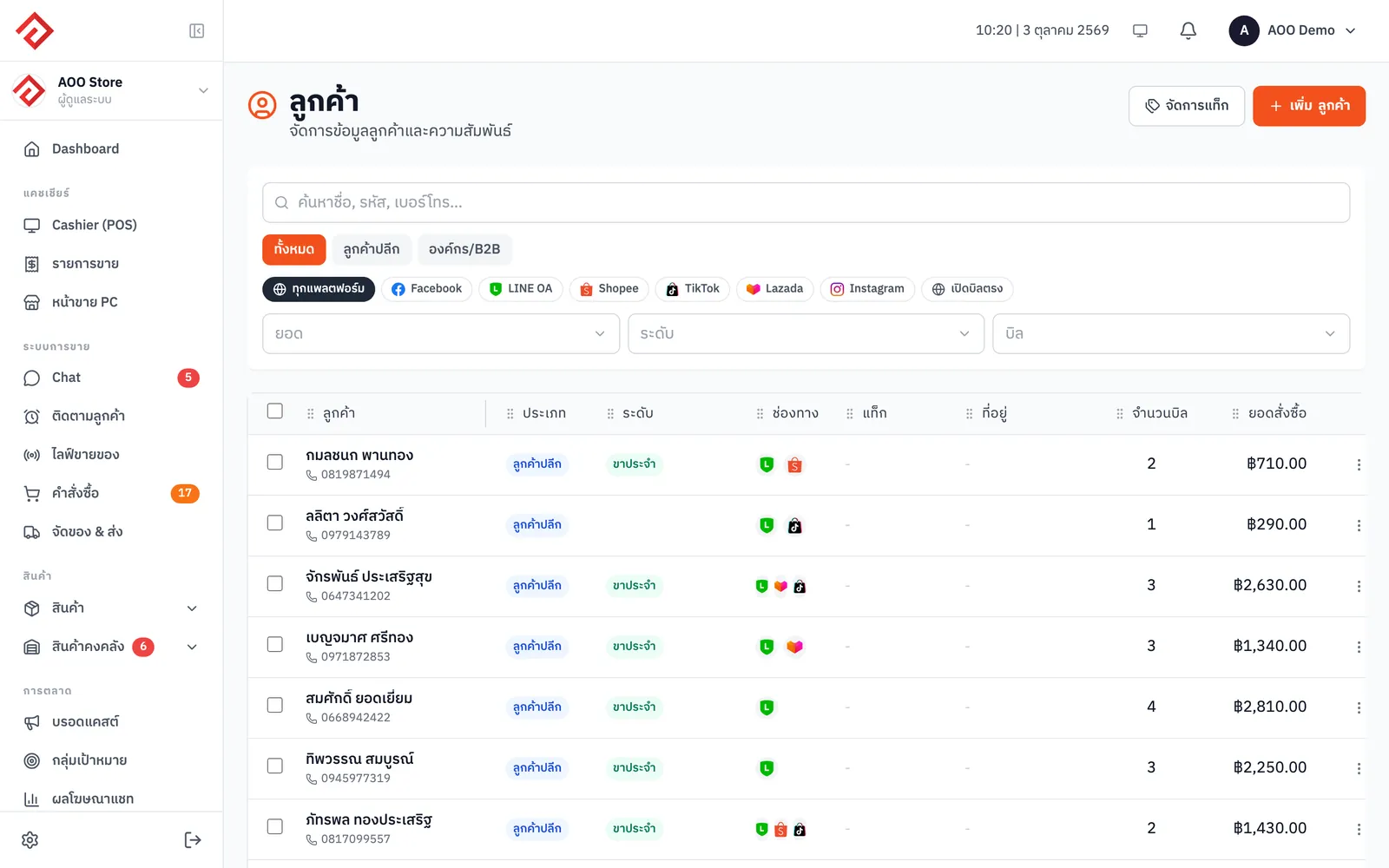
Task: Click LINE channel icon in ทิพวรรณ row
Action: pos(767,768)
